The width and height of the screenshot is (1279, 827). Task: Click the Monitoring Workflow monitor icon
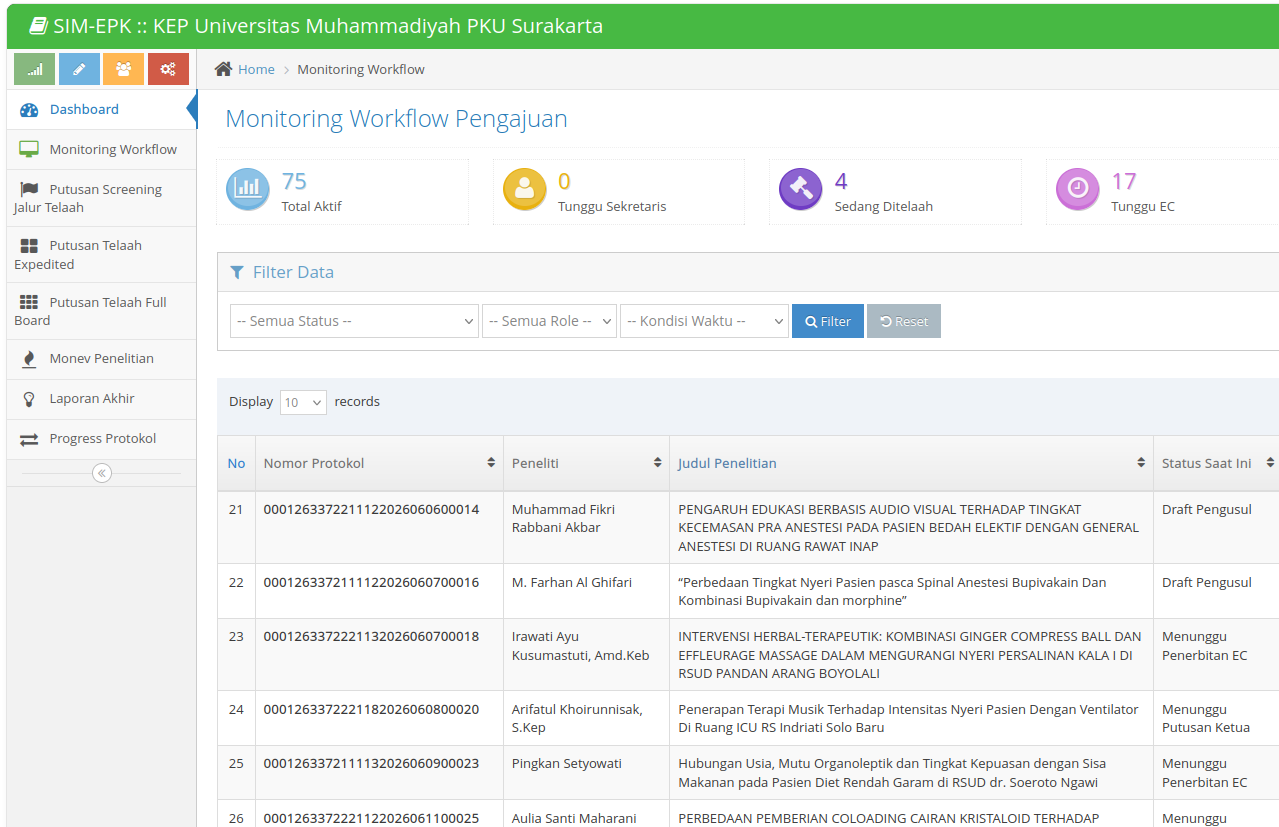pyautogui.click(x=29, y=149)
